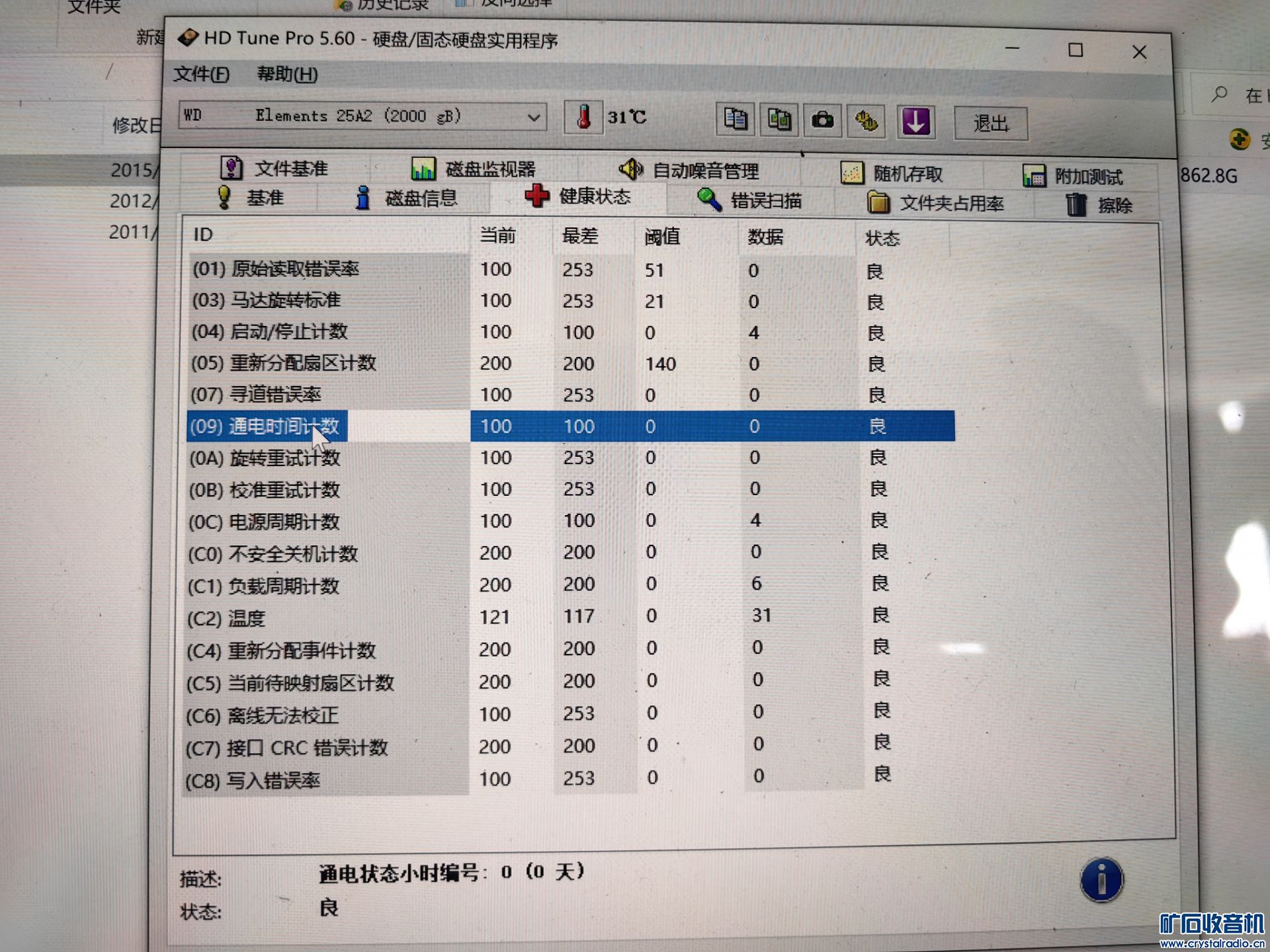Select the (C2) 温度 row

[227, 618]
